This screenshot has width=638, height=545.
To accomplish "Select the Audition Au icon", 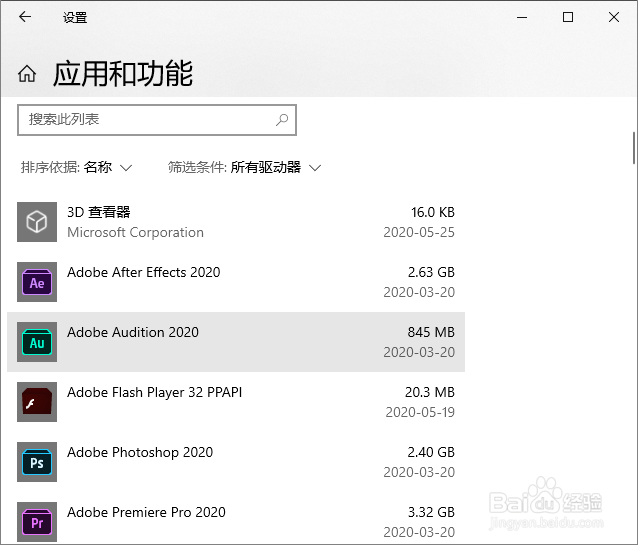I will click(x=37, y=342).
